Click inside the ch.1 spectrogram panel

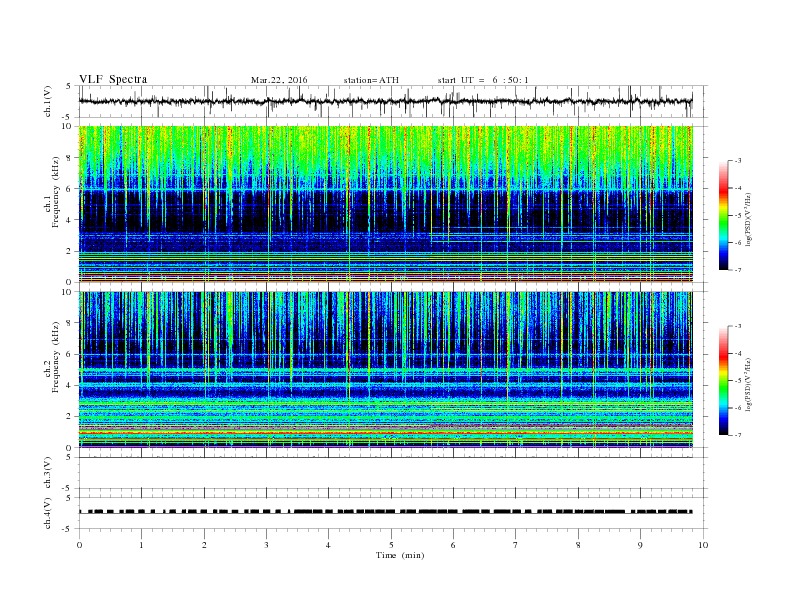(x=385, y=204)
